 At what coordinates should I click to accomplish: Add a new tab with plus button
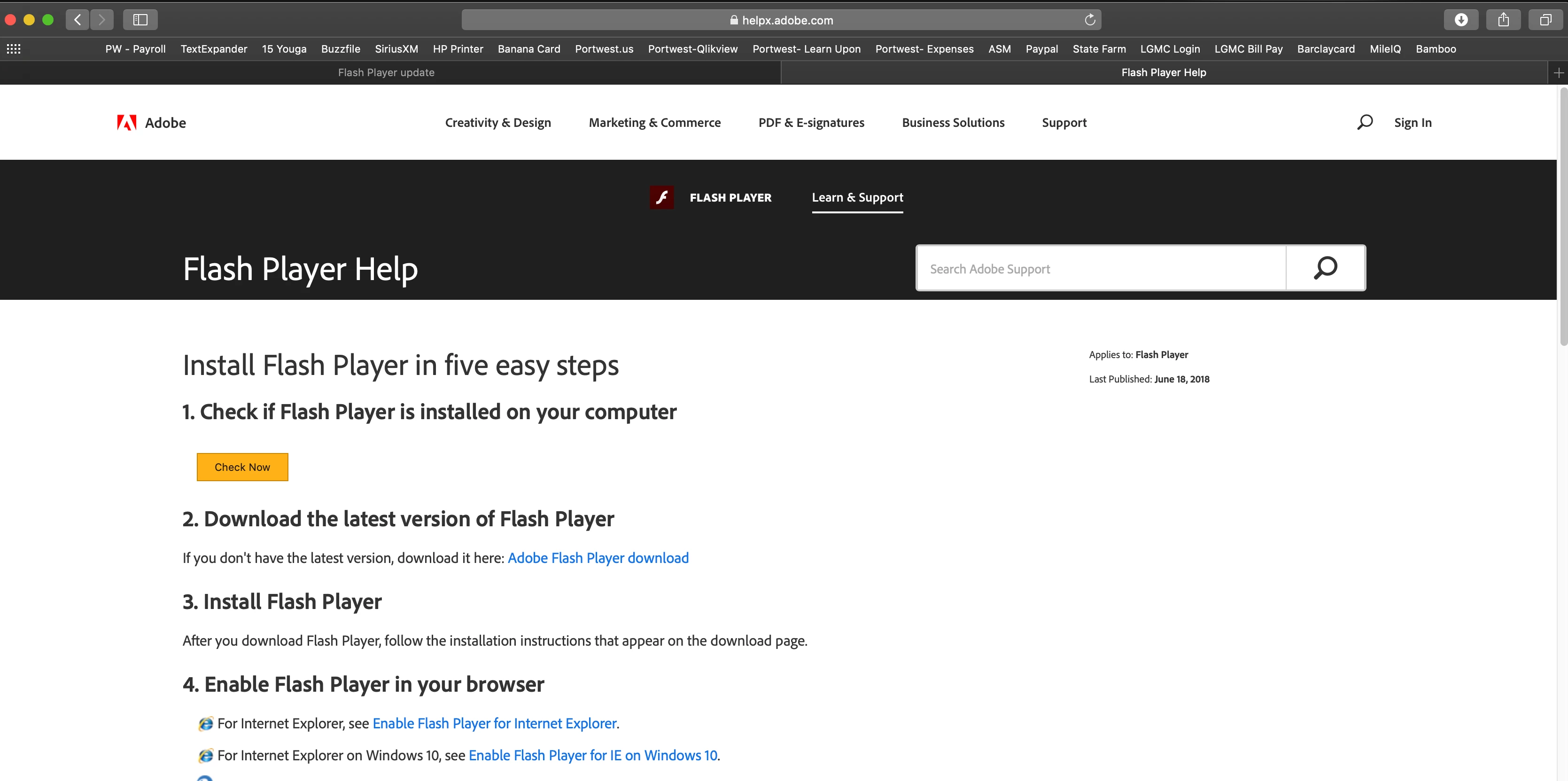coord(1558,72)
